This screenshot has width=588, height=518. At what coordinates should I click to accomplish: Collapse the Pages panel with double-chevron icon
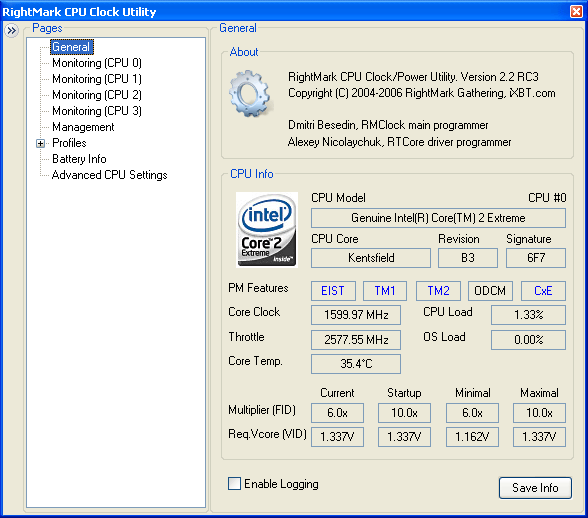coord(12,30)
